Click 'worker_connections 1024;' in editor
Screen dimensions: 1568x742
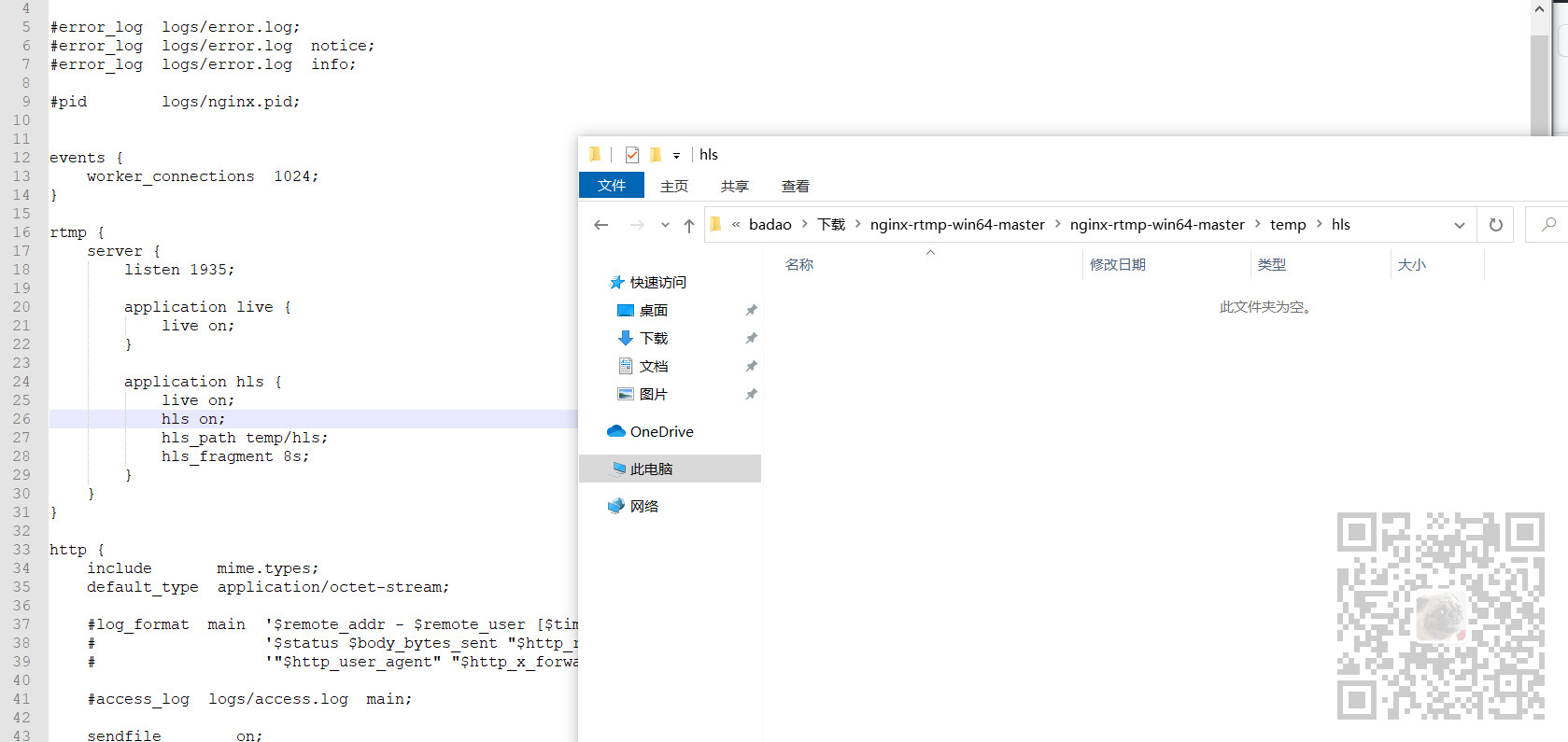(x=203, y=176)
